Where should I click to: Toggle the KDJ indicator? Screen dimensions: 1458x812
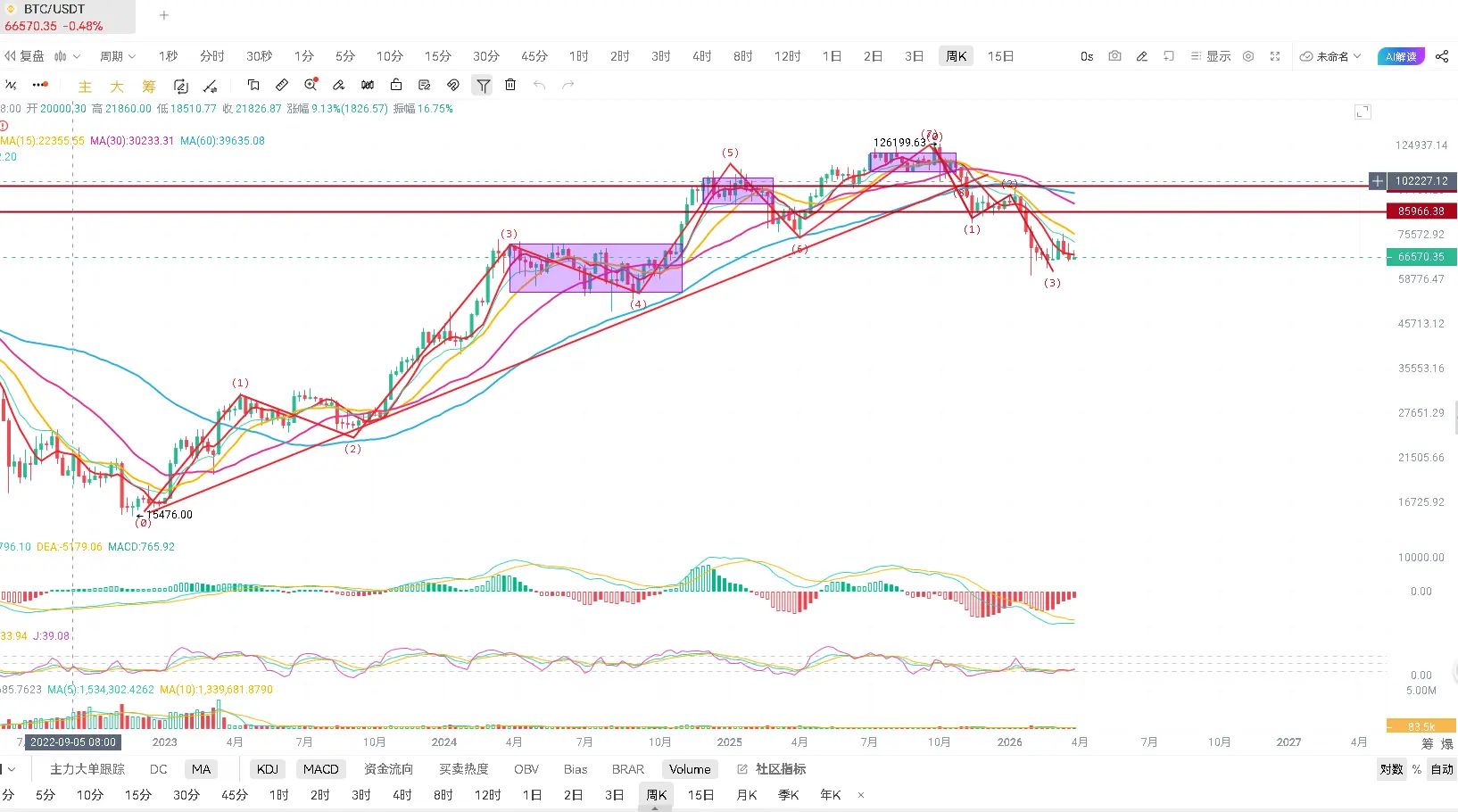(268, 769)
